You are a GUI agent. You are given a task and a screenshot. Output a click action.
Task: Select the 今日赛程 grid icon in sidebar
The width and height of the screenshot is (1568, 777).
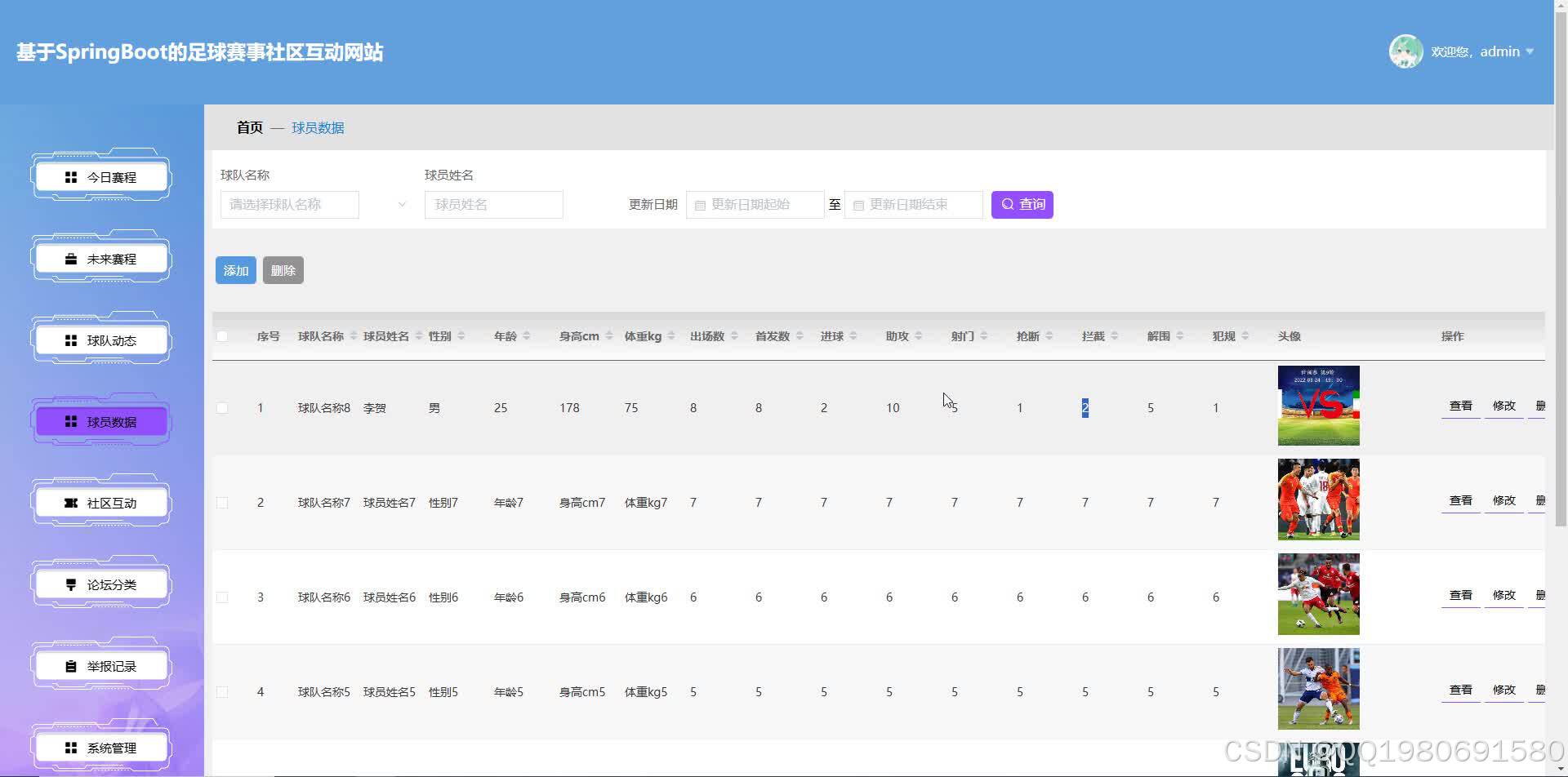(70, 176)
